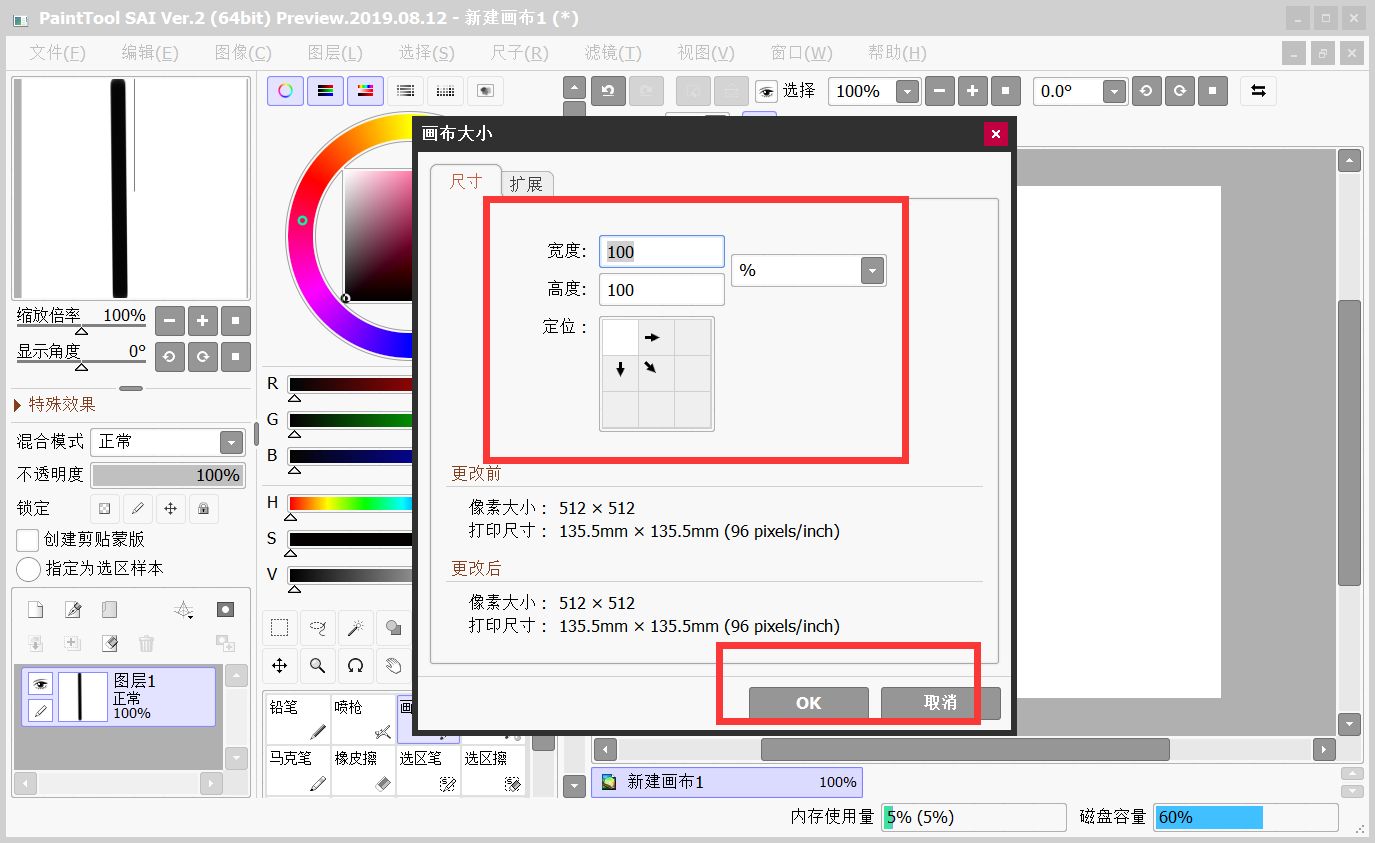Choose the 橡皮擦 eraser tool
Viewport: 1375px width, 843px height.
click(x=363, y=771)
